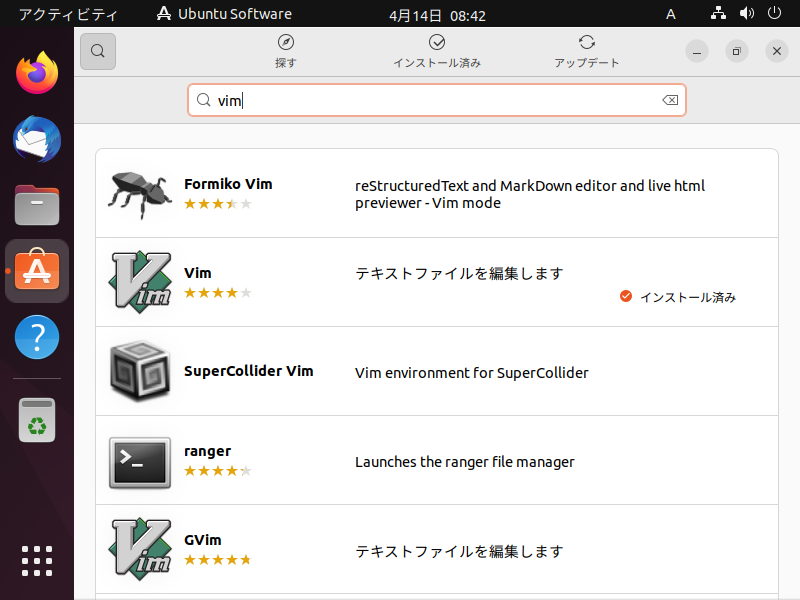Open the Files dock icon
Viewport: 800px width, 600px height.
pos(37,205)
